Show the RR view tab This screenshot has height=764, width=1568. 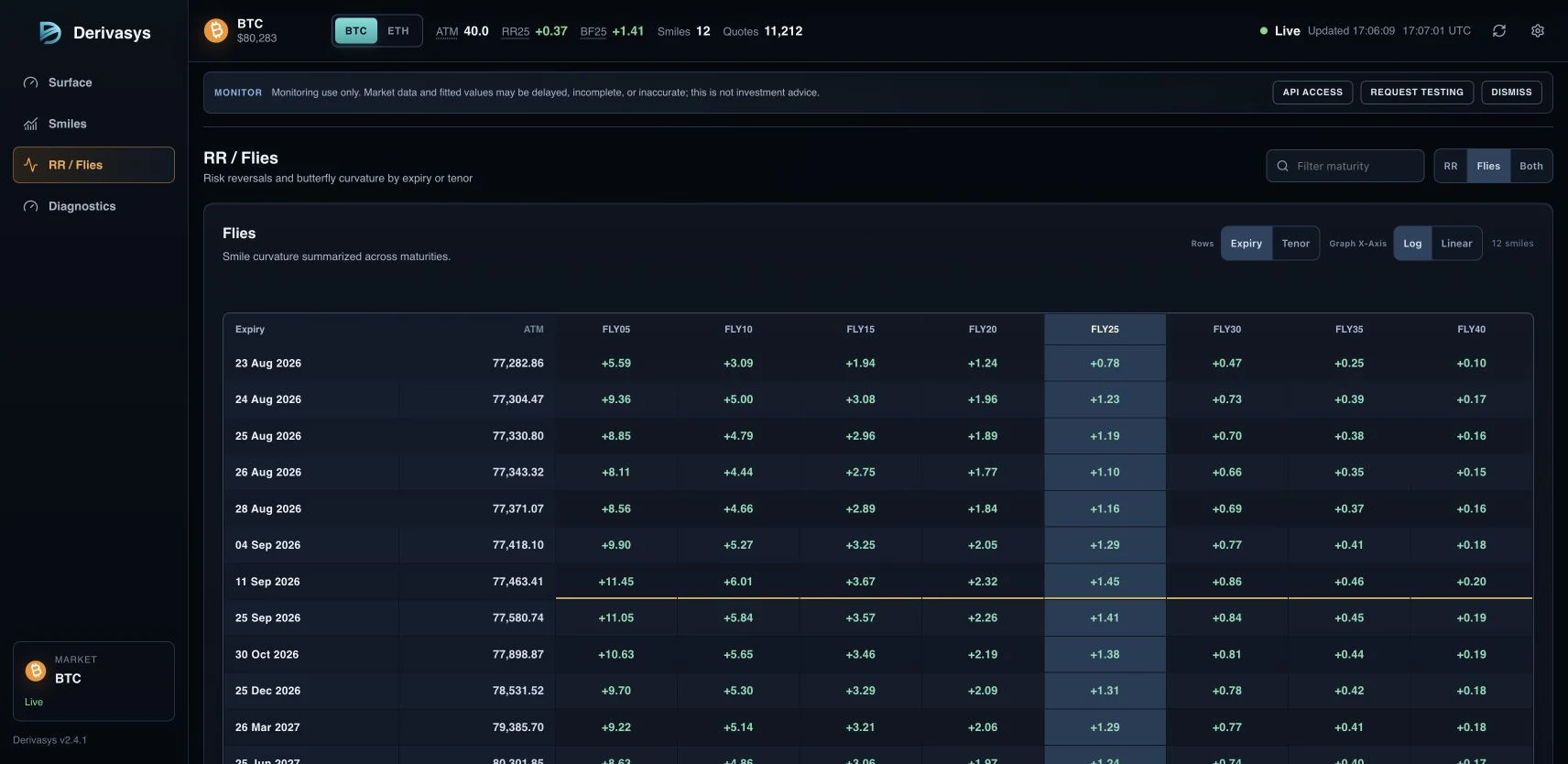1451,166
